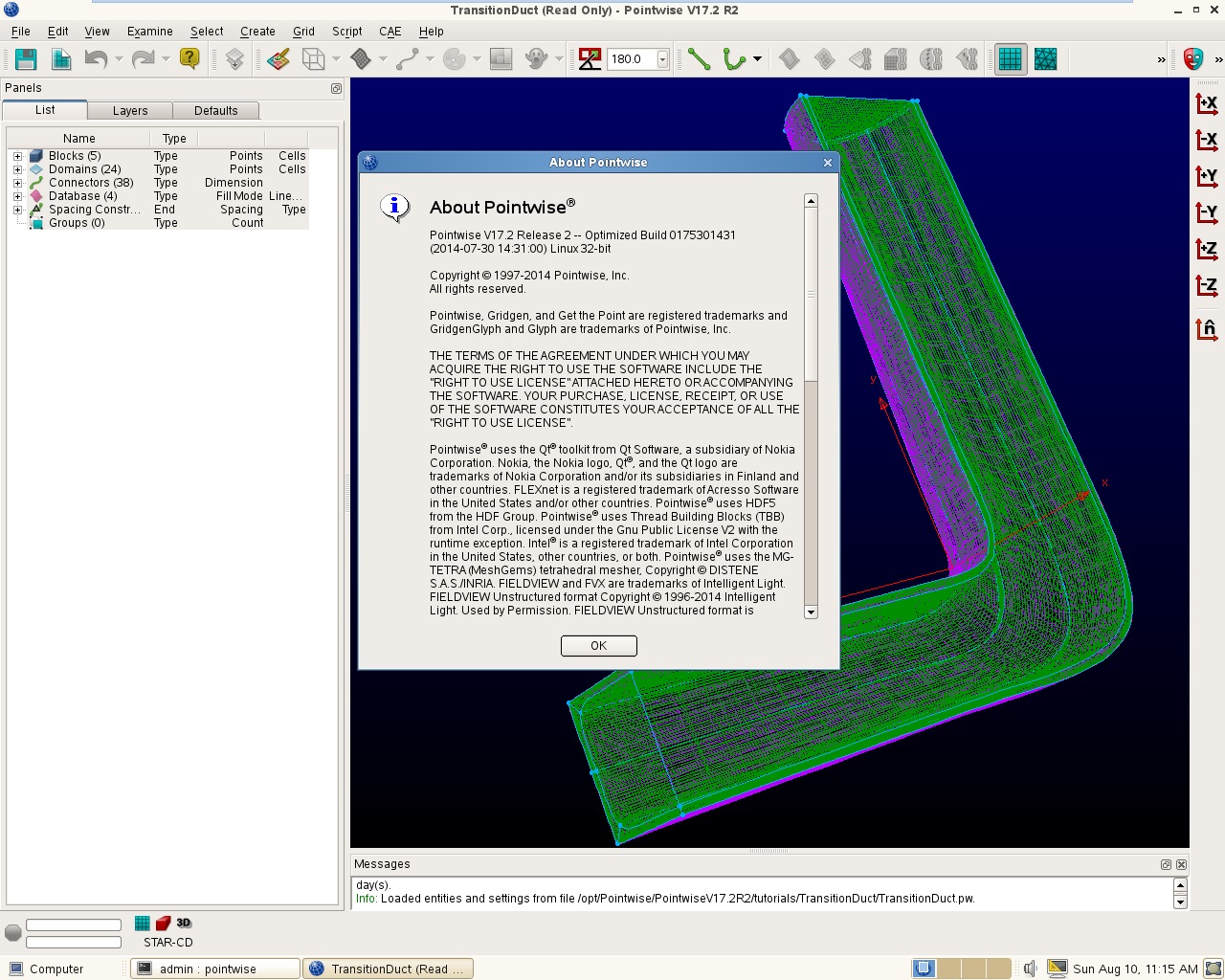Switch to the Layers tab
The width and height of the screenshot is (1225, 980).
(130, 111)
